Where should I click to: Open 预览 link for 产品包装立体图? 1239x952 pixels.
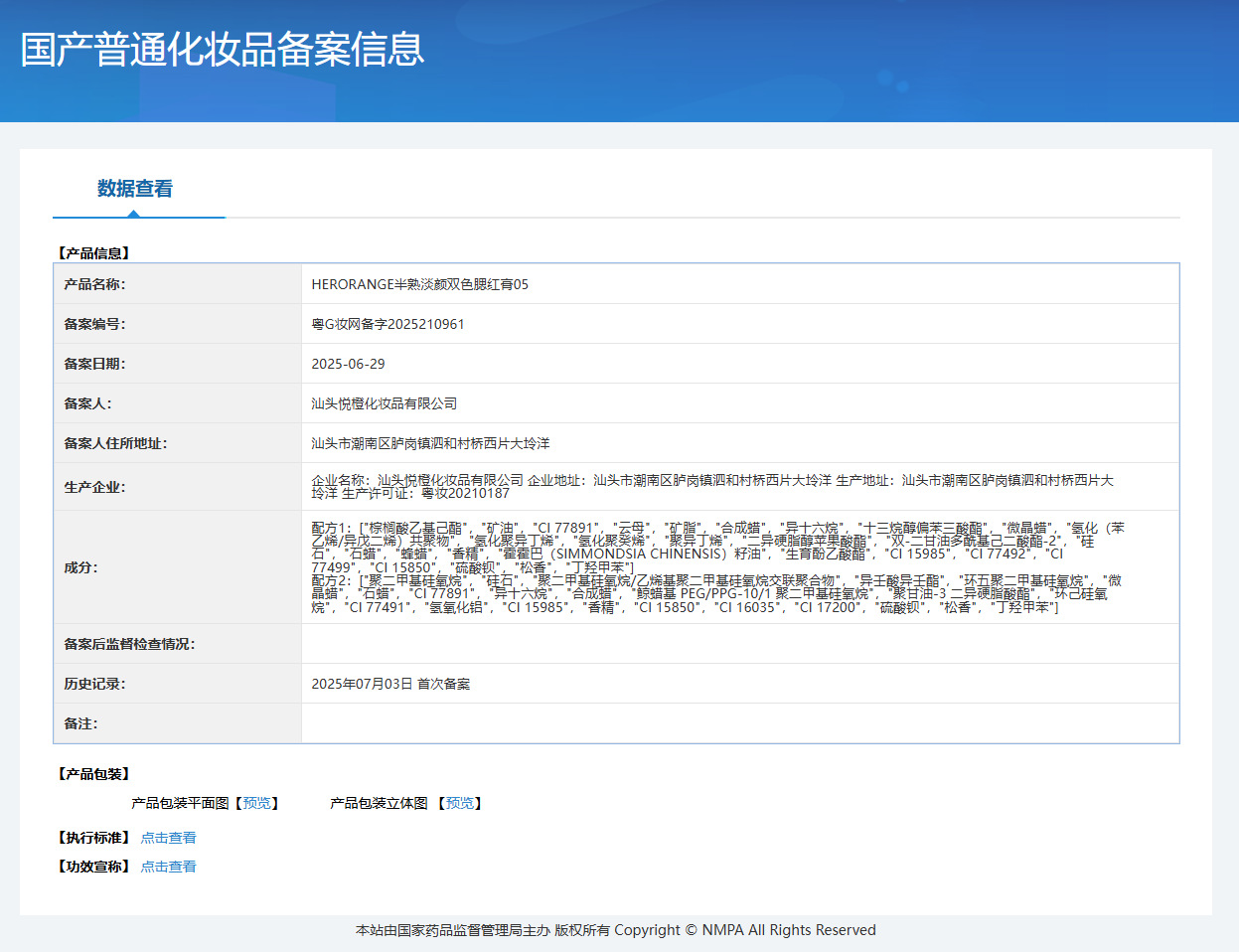[460, 803]
